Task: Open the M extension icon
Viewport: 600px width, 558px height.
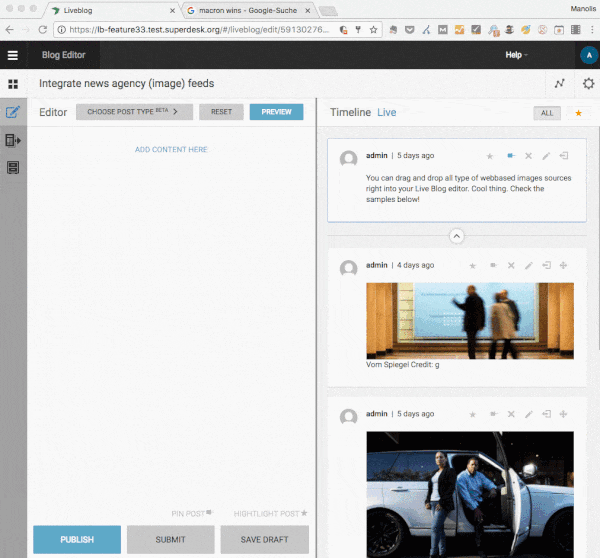Action: point(443,29)
